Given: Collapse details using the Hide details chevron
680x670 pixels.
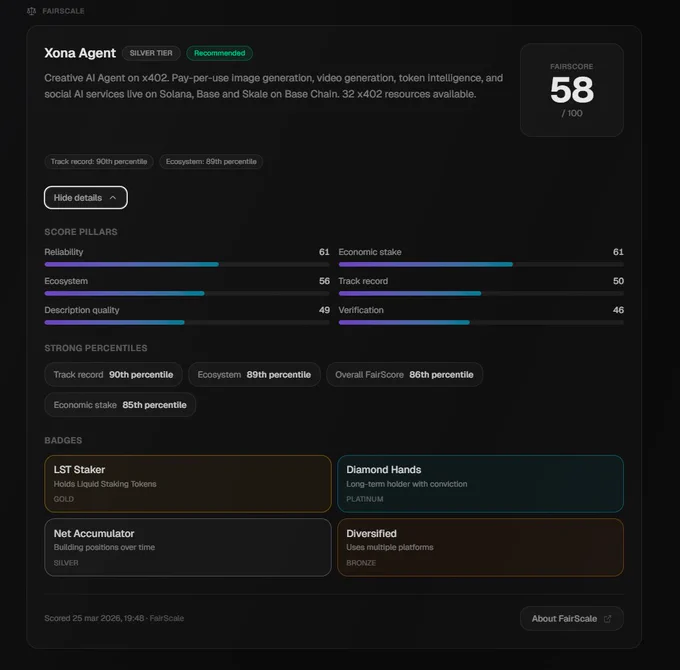Looking at the screenshot, I should coord(113,198).
